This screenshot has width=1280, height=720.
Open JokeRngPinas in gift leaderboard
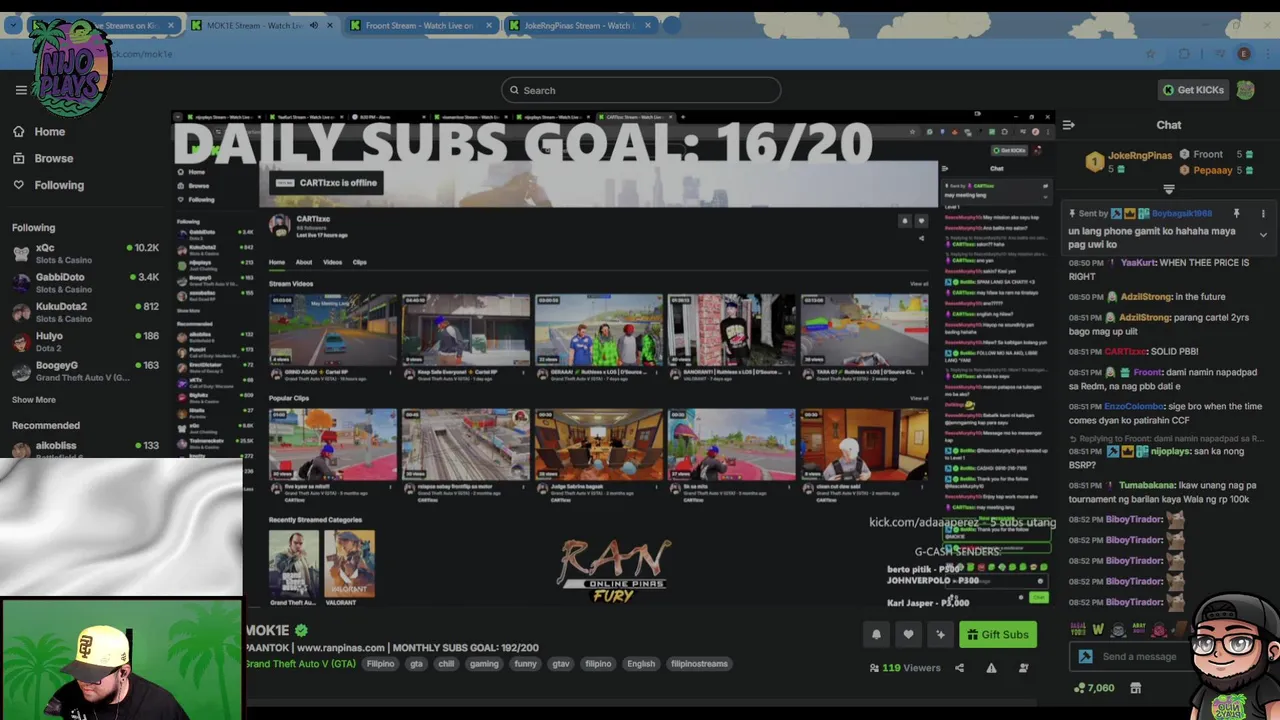(1140, 156)
